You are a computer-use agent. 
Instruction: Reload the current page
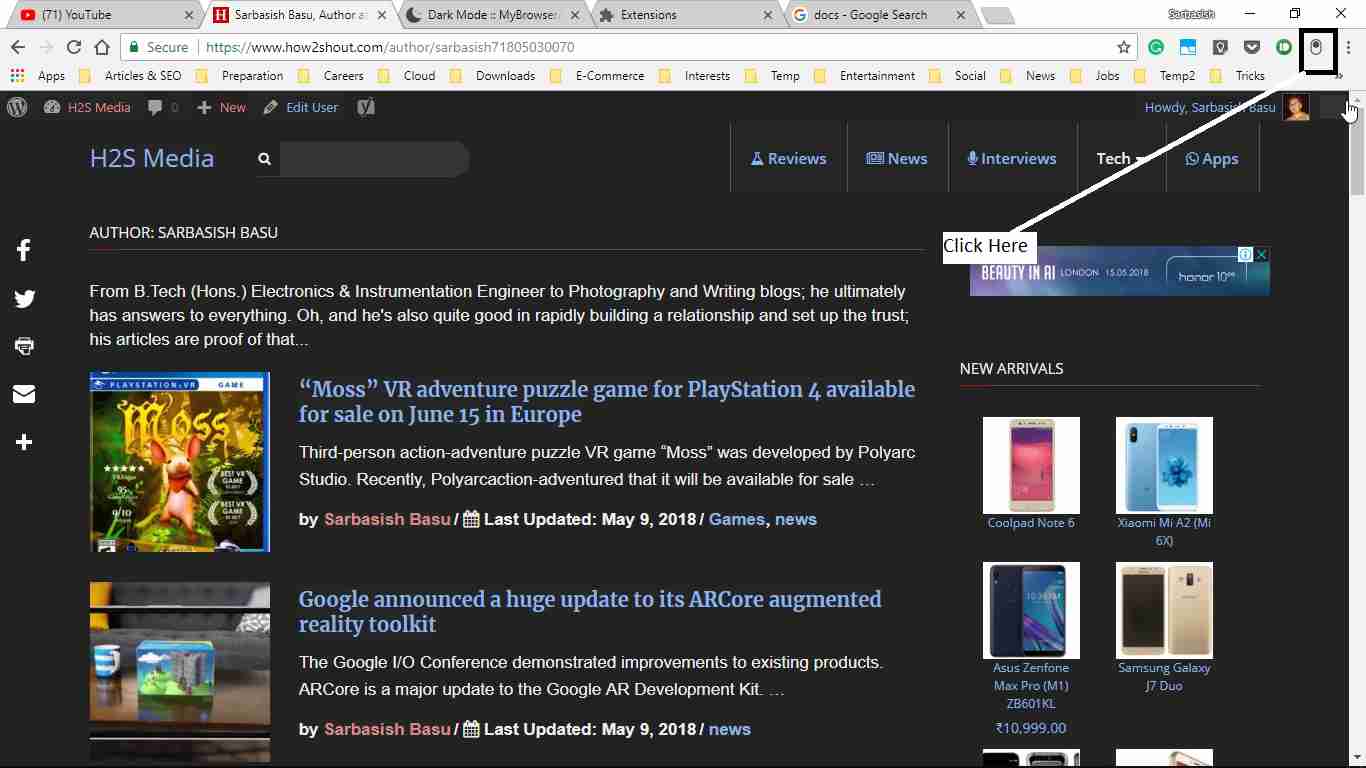(74, 47)
